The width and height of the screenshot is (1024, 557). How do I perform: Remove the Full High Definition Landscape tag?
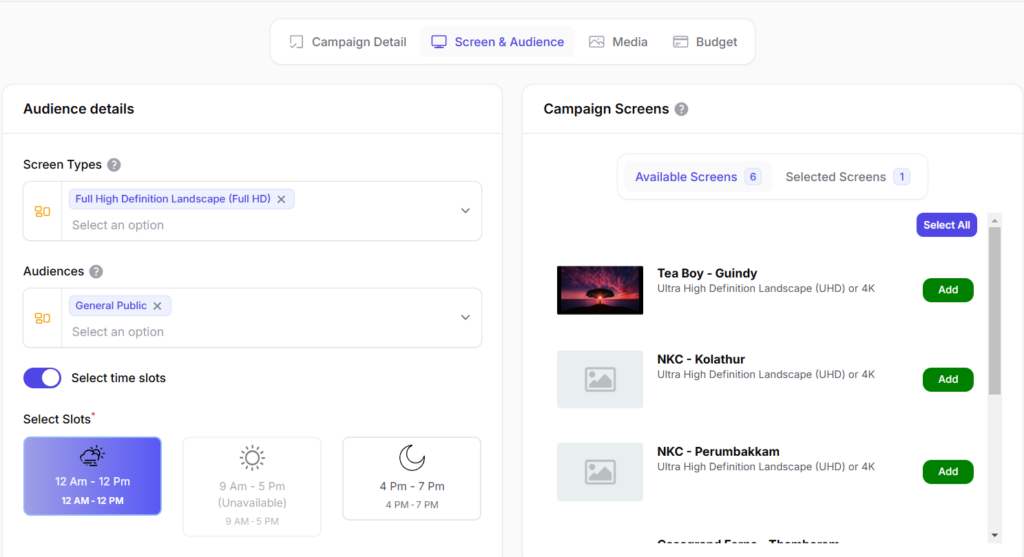281,199
